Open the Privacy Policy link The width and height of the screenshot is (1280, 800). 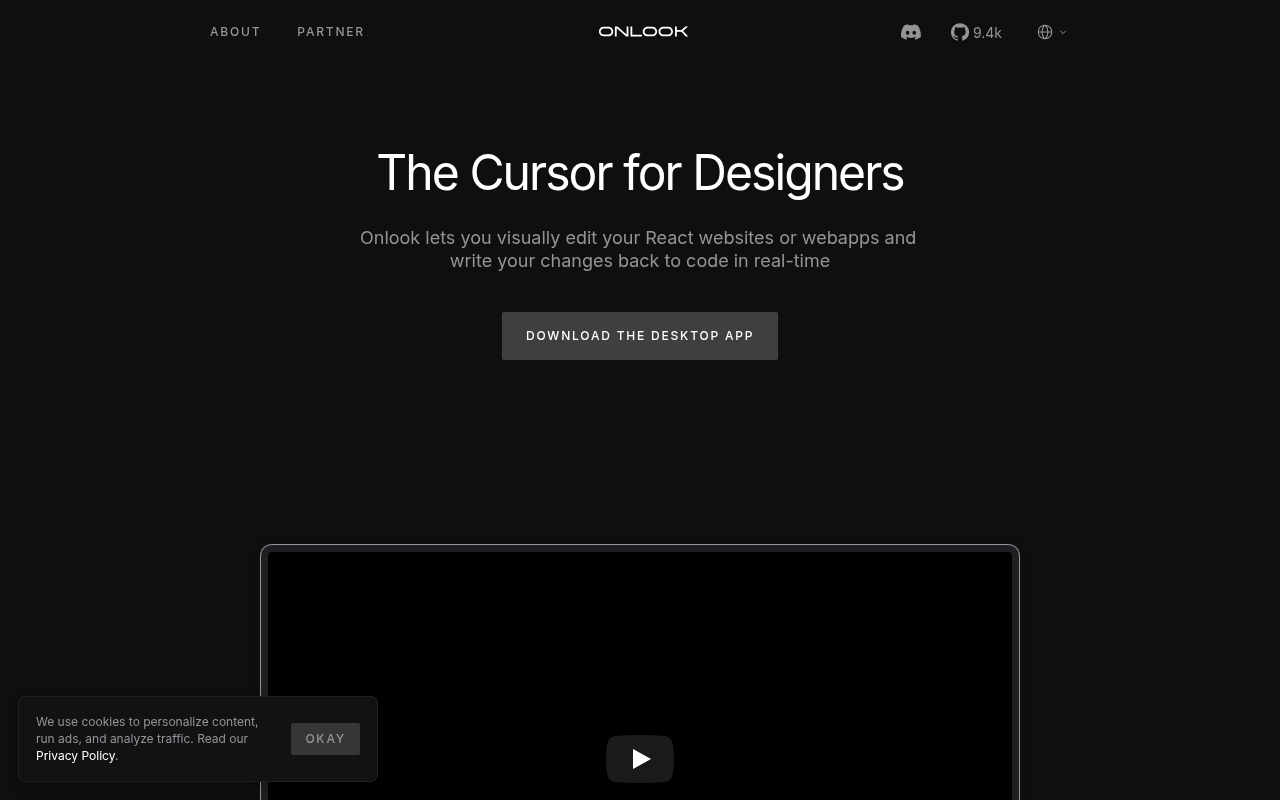click(x=75, y=756)
